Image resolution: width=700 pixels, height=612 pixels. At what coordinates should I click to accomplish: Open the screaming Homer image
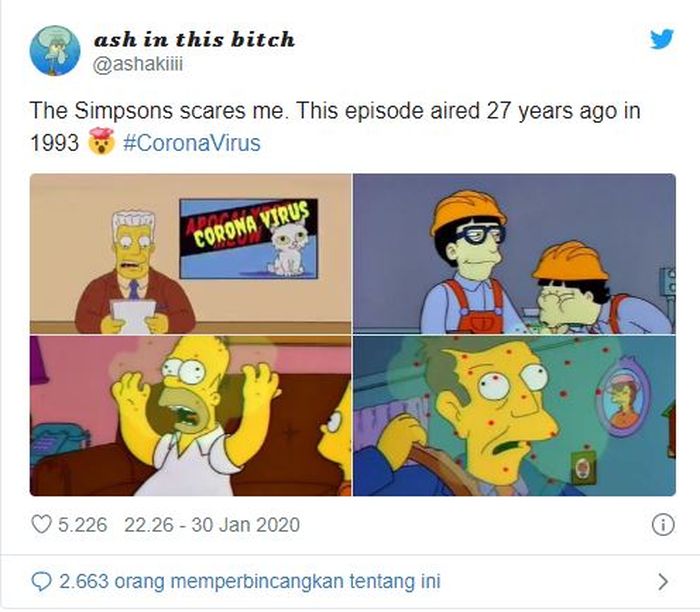pyautogui.click(x=191, y=416)
